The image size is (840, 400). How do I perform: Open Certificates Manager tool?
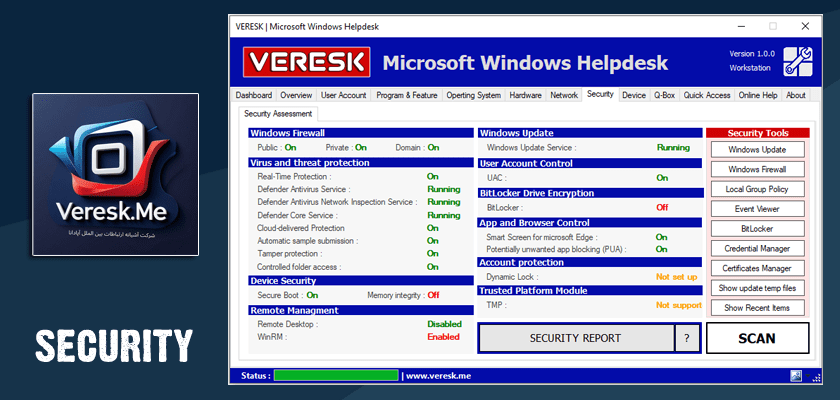click(x=756, y=268)
